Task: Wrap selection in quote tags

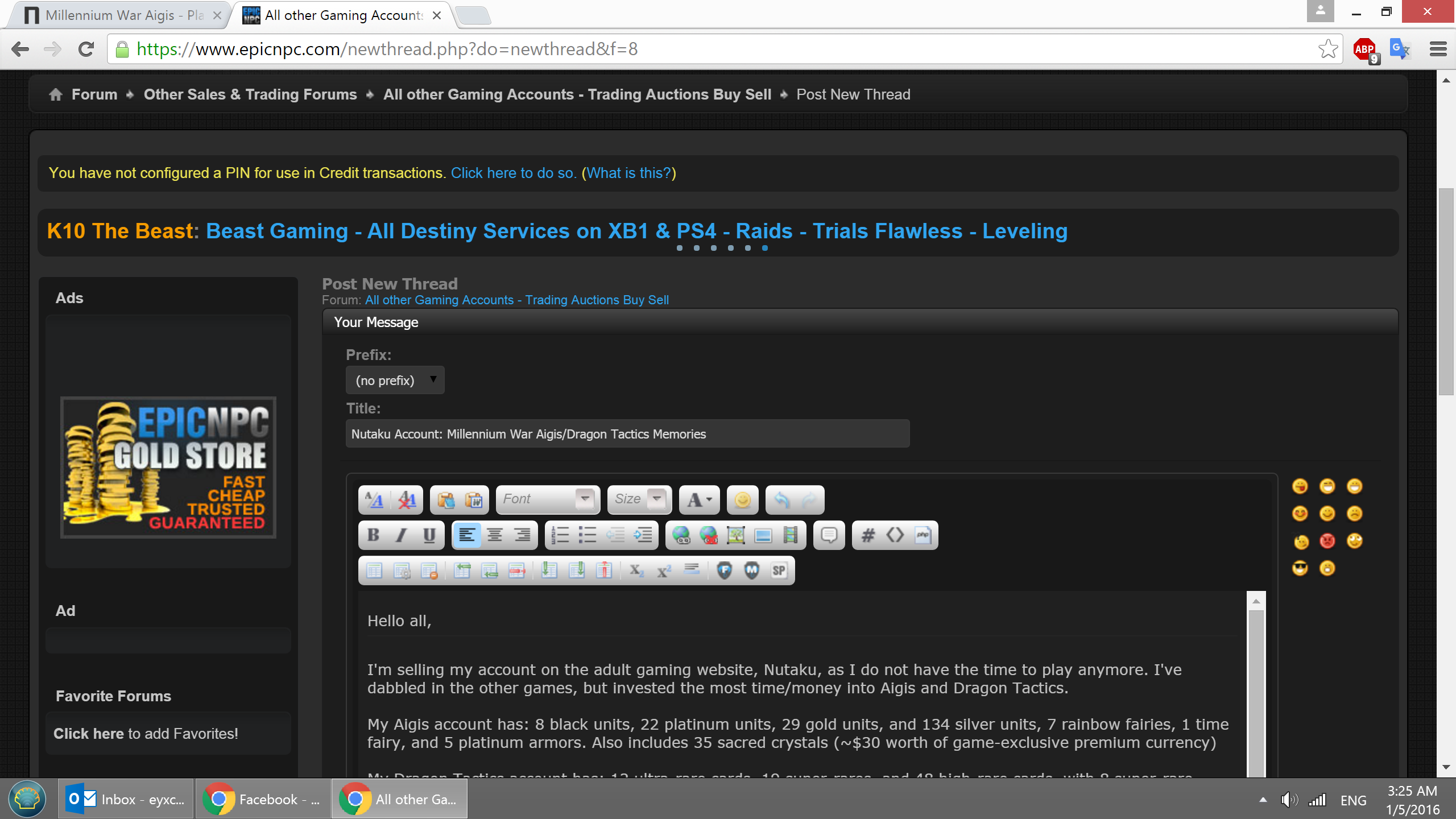Action: click(x=829, y=535)
